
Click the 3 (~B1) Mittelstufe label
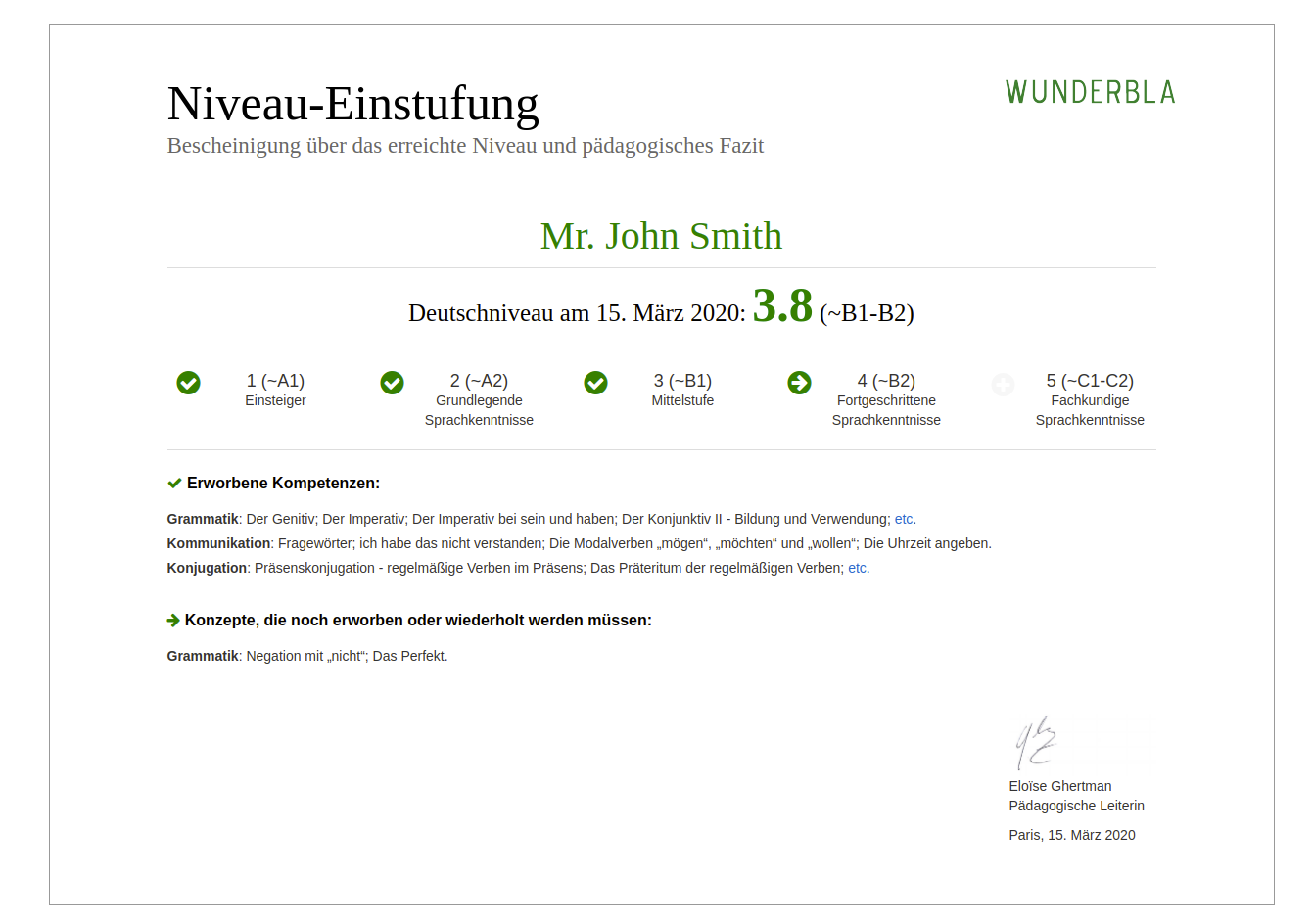click(x=682, y=390)
